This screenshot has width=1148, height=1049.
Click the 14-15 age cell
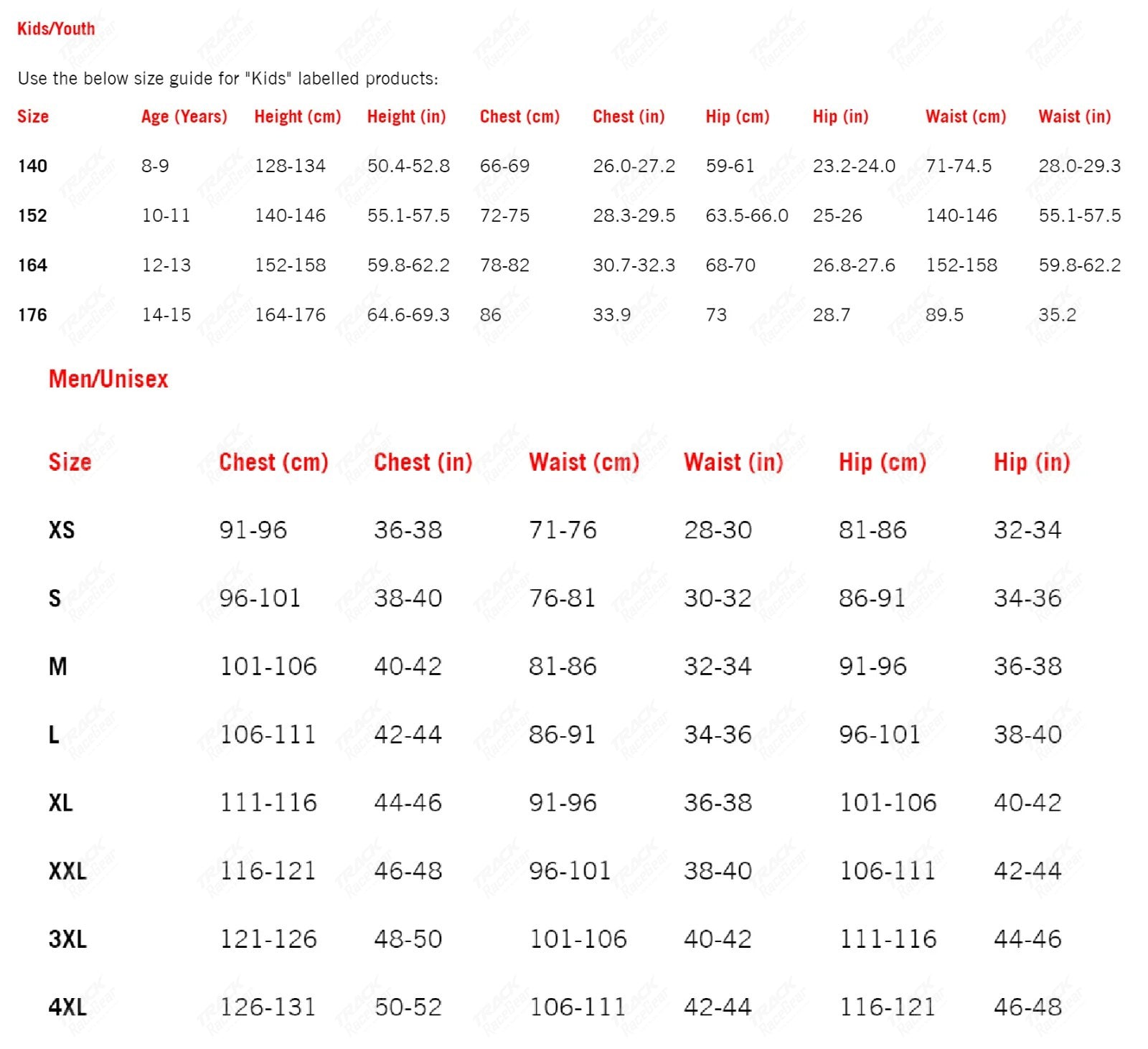[x=166, y=314]
